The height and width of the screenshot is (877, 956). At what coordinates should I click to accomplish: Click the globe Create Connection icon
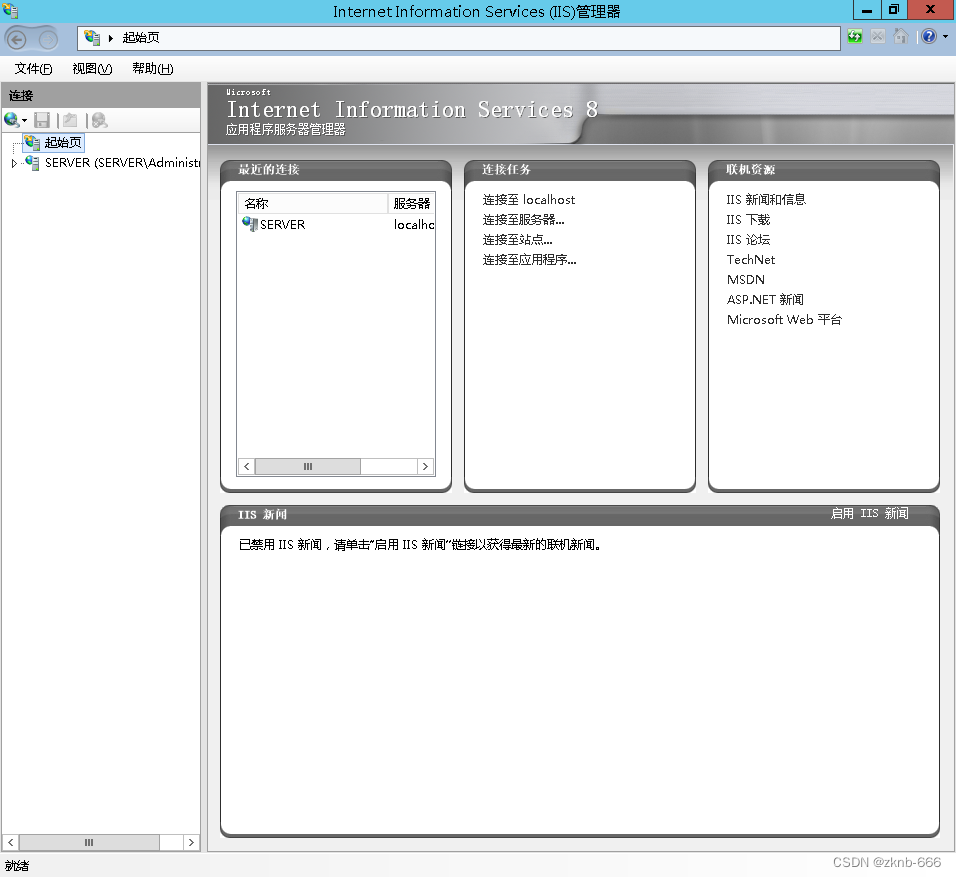11,120
